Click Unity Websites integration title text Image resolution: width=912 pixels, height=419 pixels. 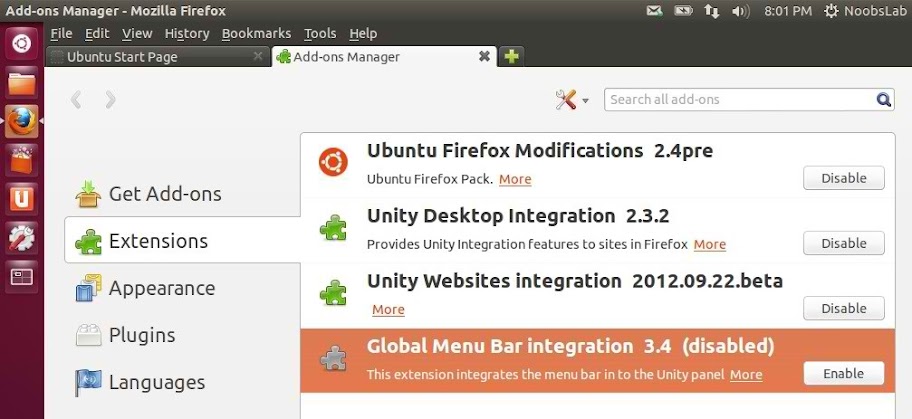[x=494, y=281]
